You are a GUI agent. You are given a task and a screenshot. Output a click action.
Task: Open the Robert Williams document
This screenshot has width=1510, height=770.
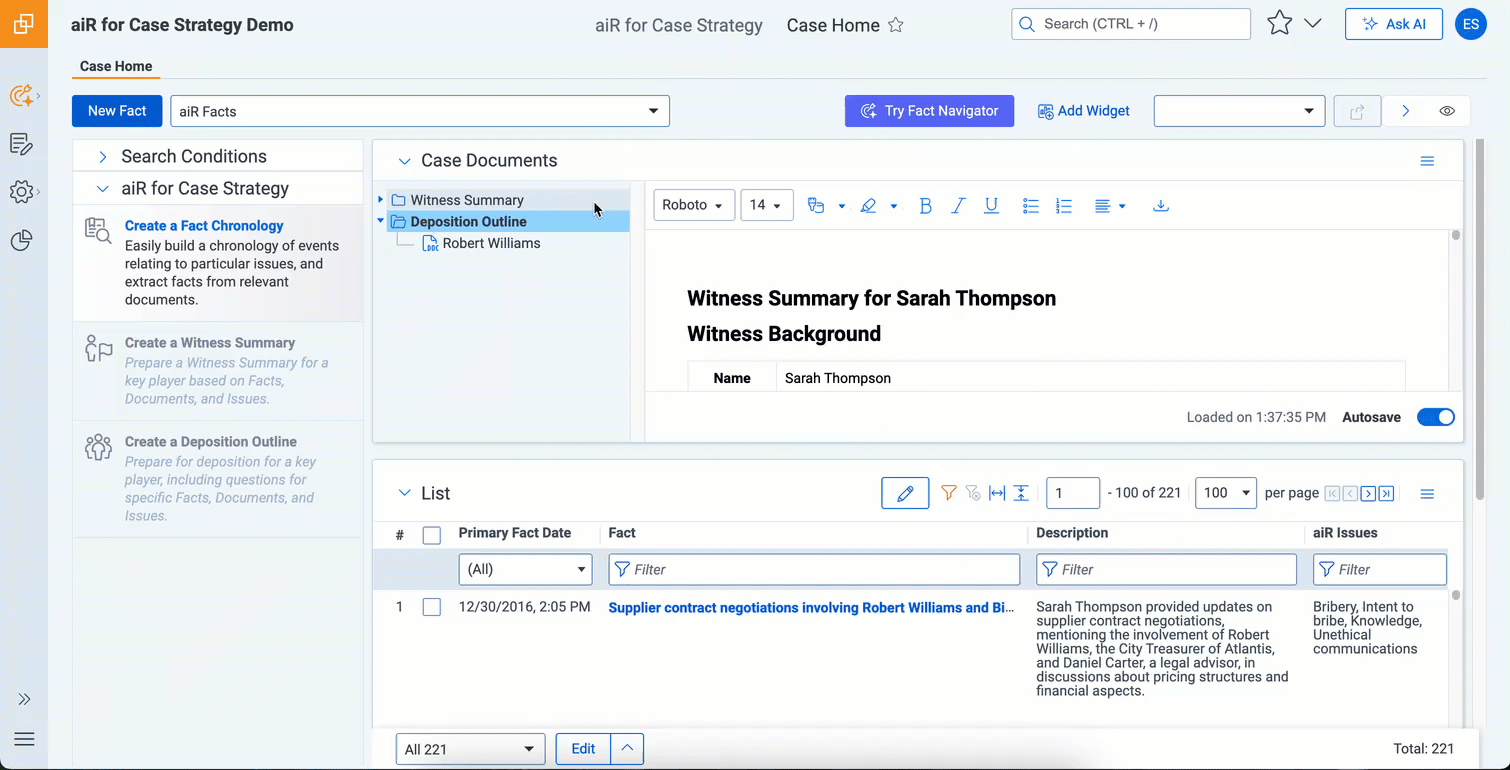[491, 243]
